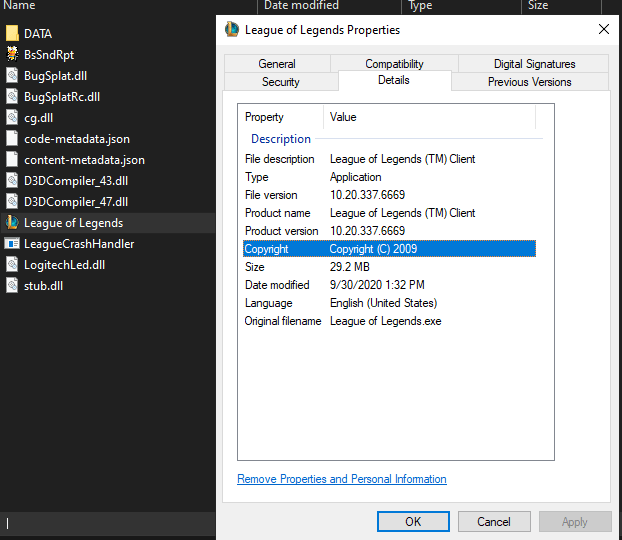Select the Date modified row showing 9/30/2020

[389, 285]
